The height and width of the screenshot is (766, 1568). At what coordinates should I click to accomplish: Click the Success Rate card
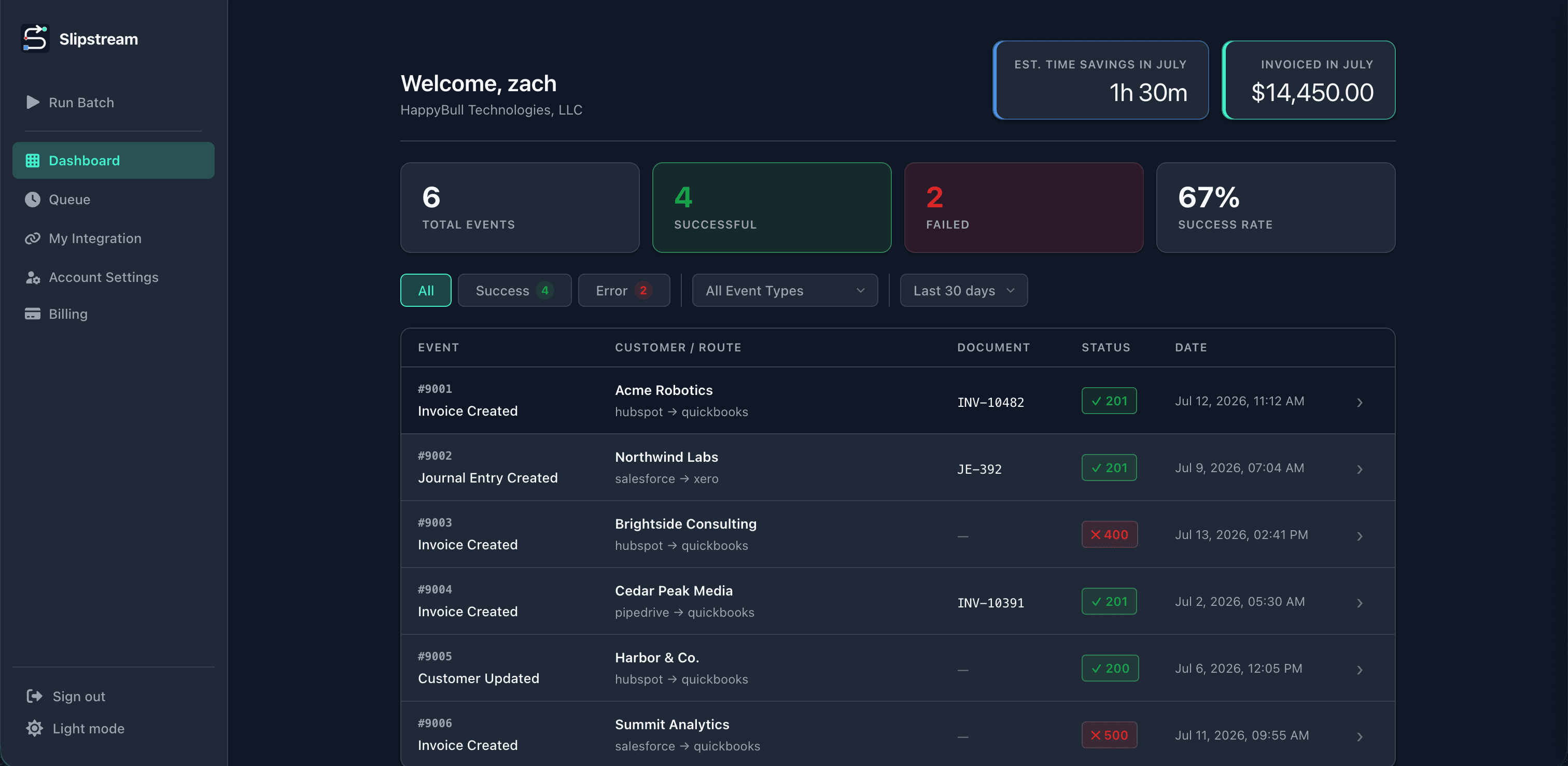pyautogui.click(x=1276, y=207)
